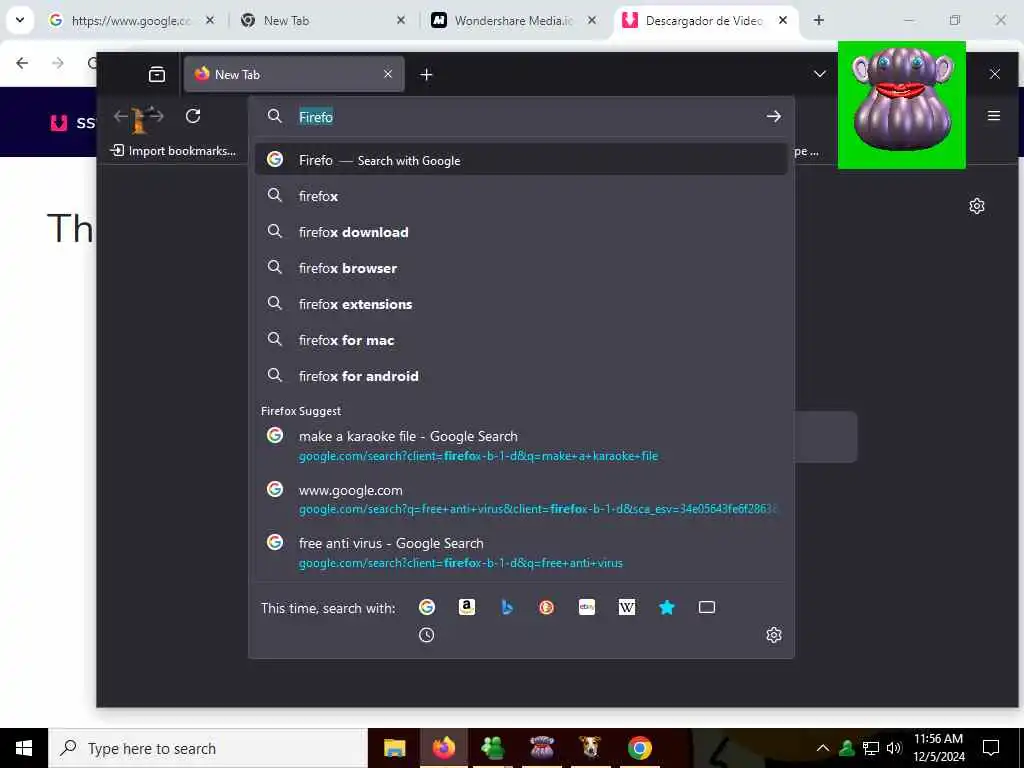Open the dog icon app in taskbar
Viewport: 1024px width, 768px height.
590,748
